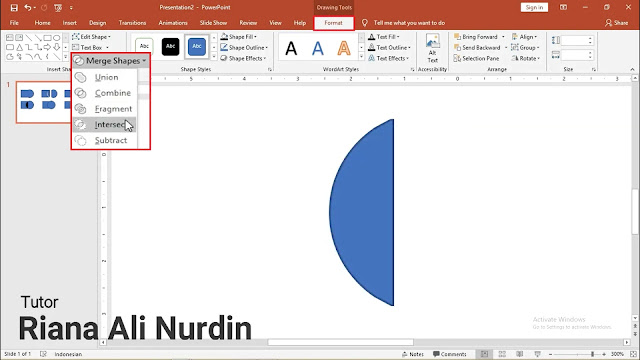The image size is (640, 360).
Task: Switch to the Animations tab
Action: tap(173, 23)
